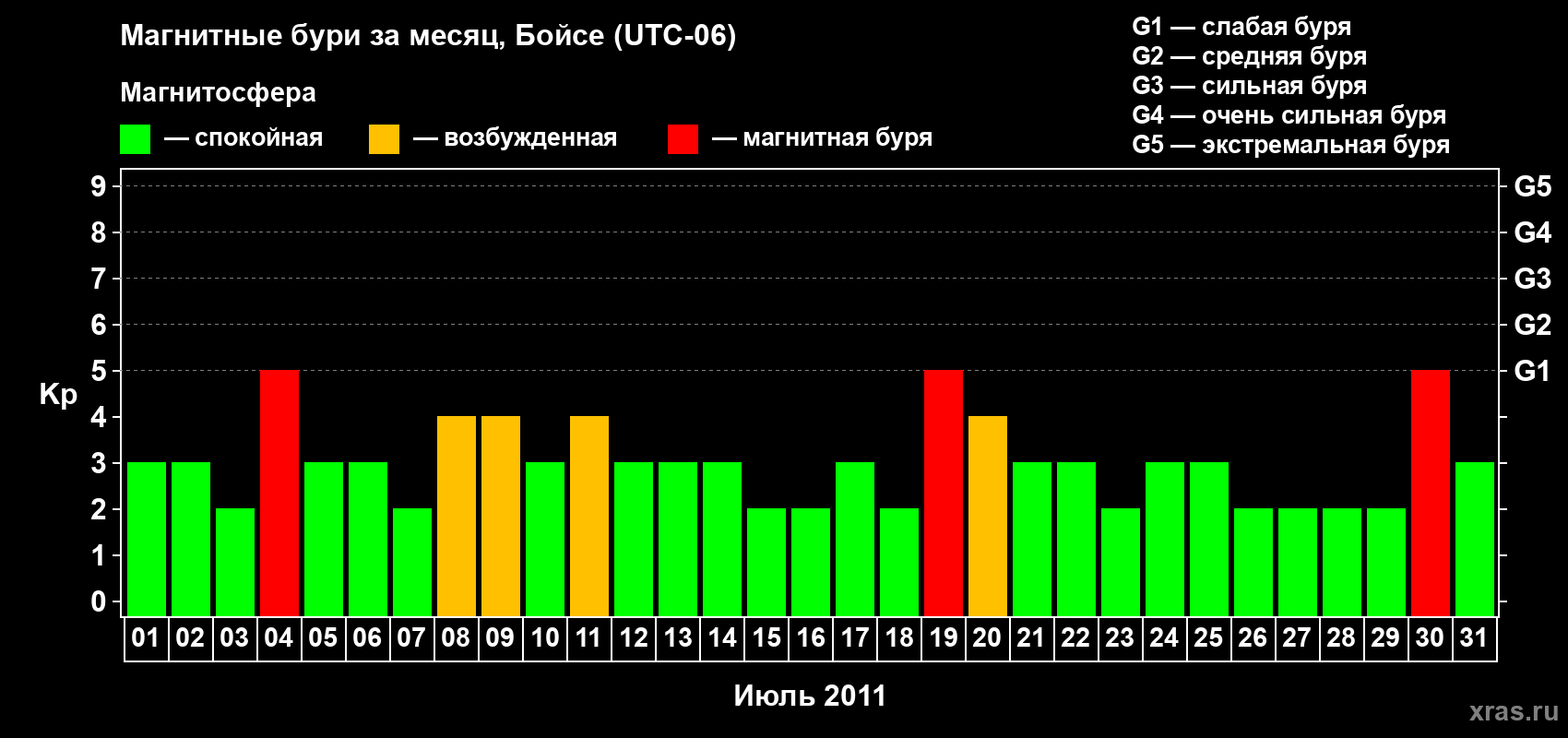Click the chart title 'Магнитные бури за месяц'
This screenshot has width=1568, height=738.
coord(312,36)
